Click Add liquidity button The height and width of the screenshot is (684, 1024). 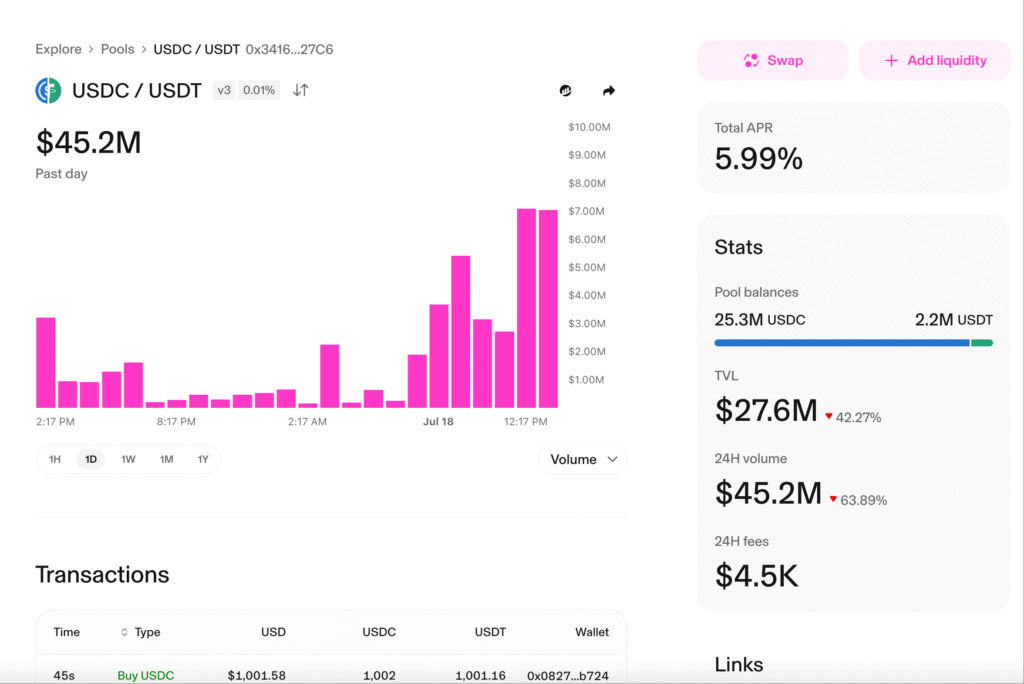(935, 60)
